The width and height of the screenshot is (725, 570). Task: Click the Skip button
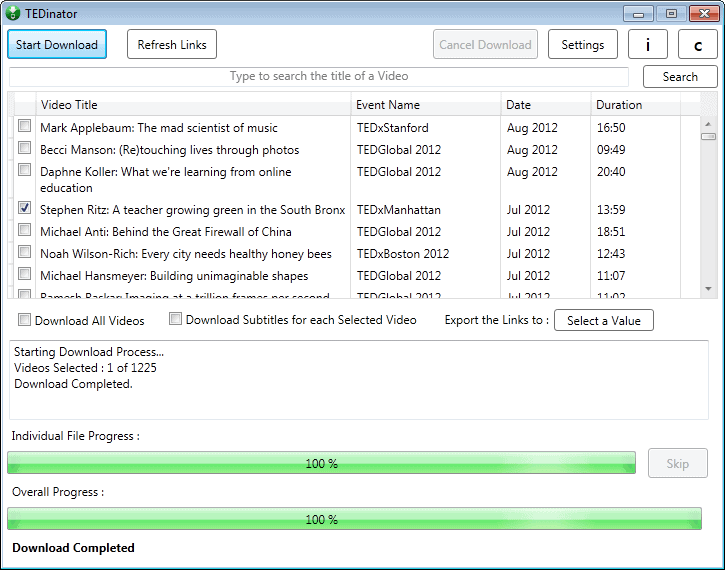[677, 463]
